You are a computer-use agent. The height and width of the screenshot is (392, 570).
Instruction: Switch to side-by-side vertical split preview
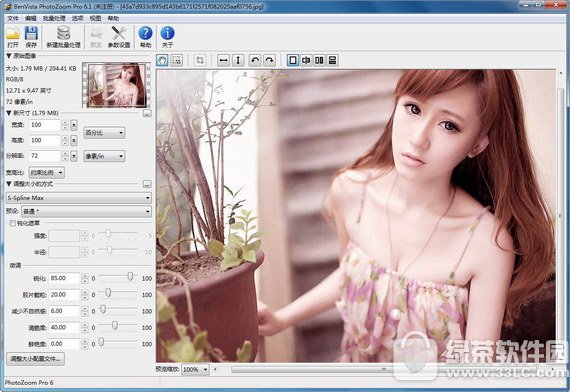(319, 60)
